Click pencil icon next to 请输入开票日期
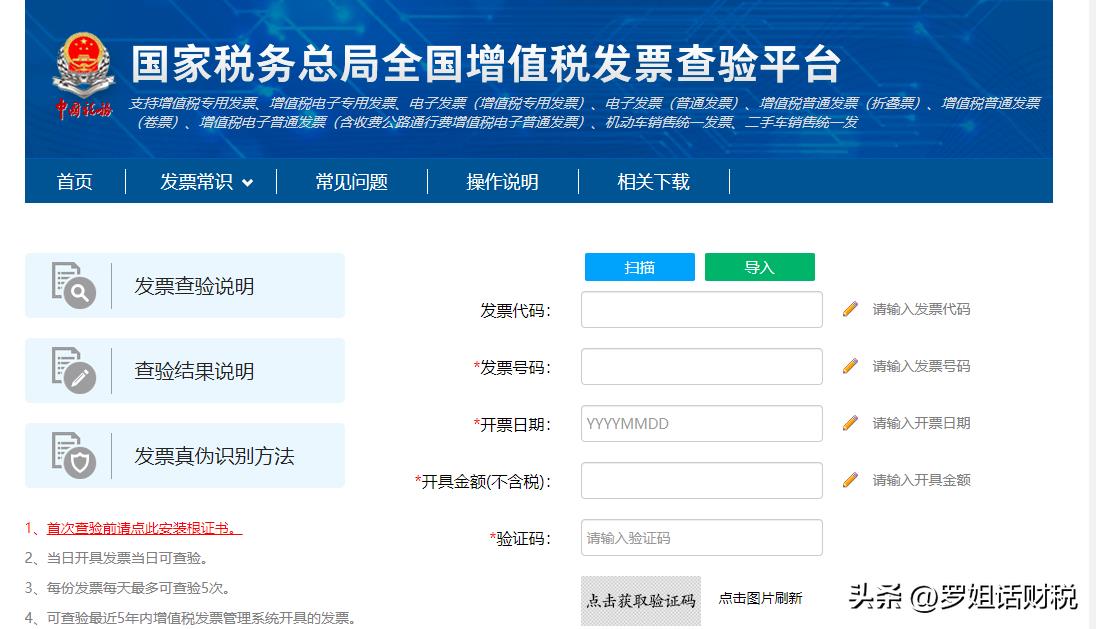 pyautogui.click(x=850, y=423)
